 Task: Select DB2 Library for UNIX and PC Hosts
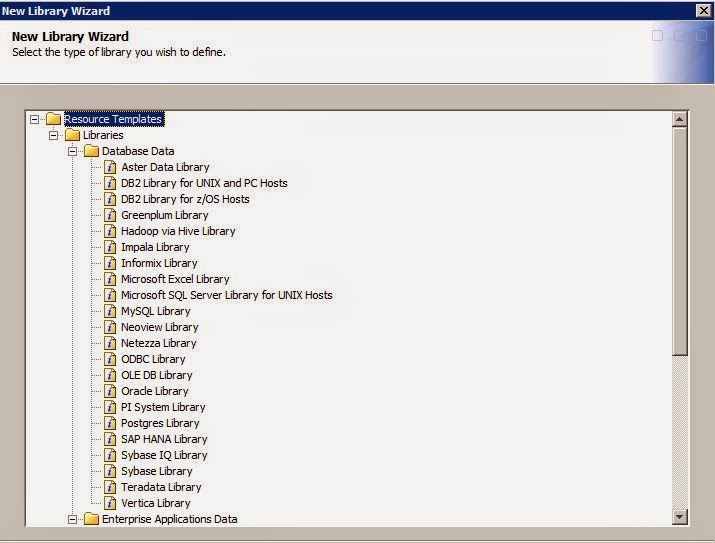(204, 183)
